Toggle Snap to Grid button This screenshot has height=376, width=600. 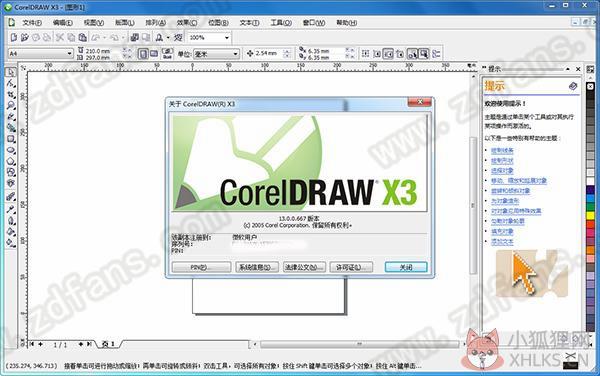click(x=365, y=54)
